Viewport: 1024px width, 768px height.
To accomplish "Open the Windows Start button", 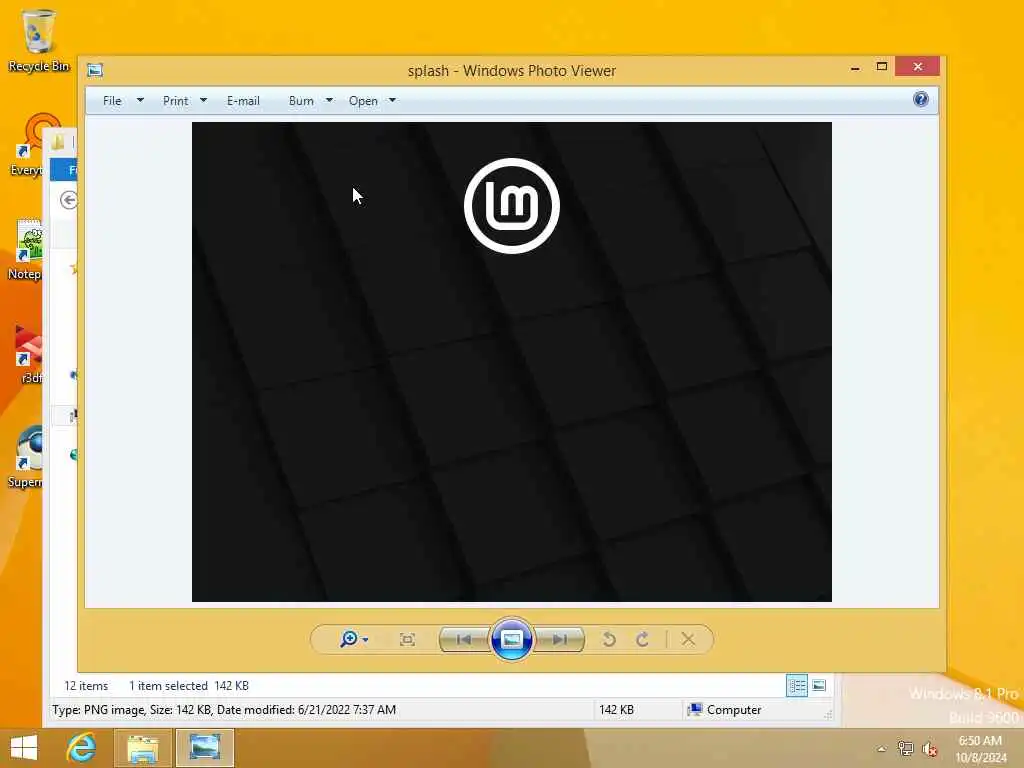I will [x=24, y=748].
